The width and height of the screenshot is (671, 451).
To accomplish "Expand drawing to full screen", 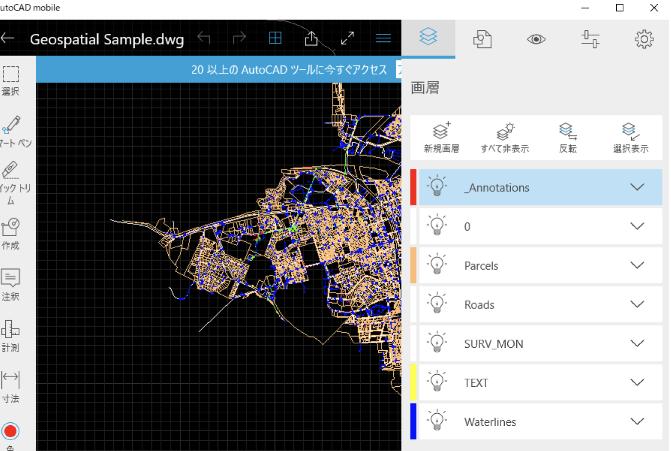I will point(347,39).
